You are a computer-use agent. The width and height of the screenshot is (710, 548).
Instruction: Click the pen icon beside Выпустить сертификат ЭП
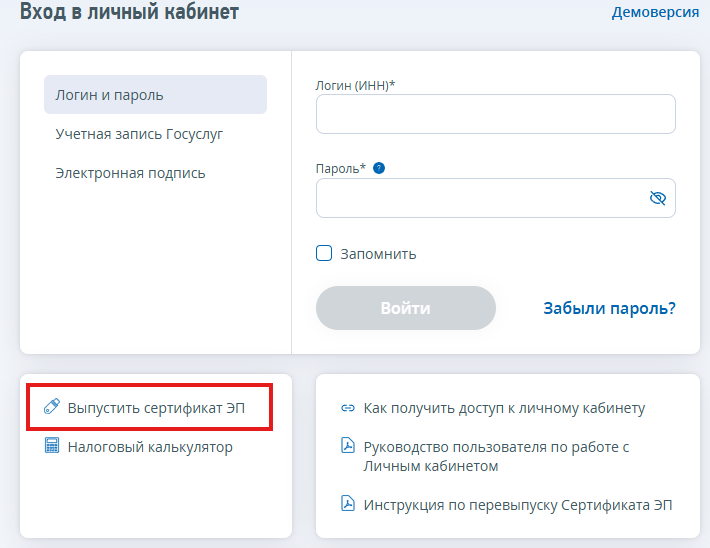[x=52, y=408]
